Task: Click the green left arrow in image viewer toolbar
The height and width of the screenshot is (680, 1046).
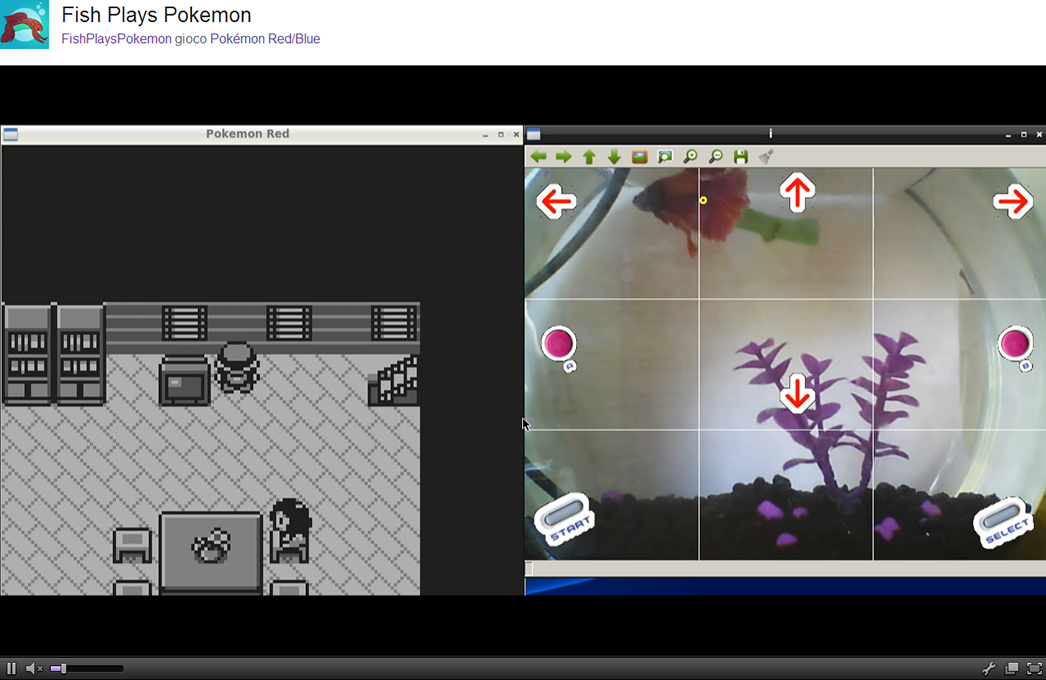Action: point(538,157)
